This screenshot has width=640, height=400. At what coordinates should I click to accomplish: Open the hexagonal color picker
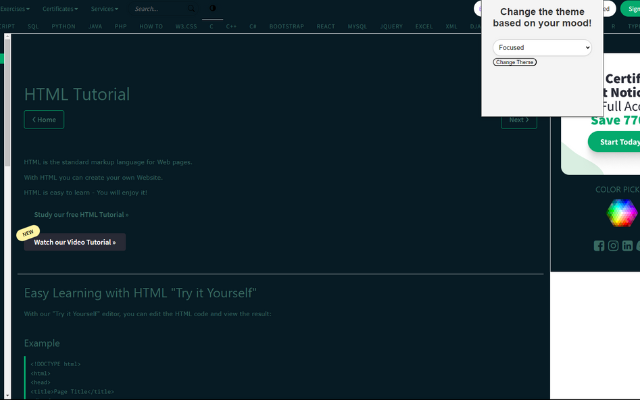622,213
